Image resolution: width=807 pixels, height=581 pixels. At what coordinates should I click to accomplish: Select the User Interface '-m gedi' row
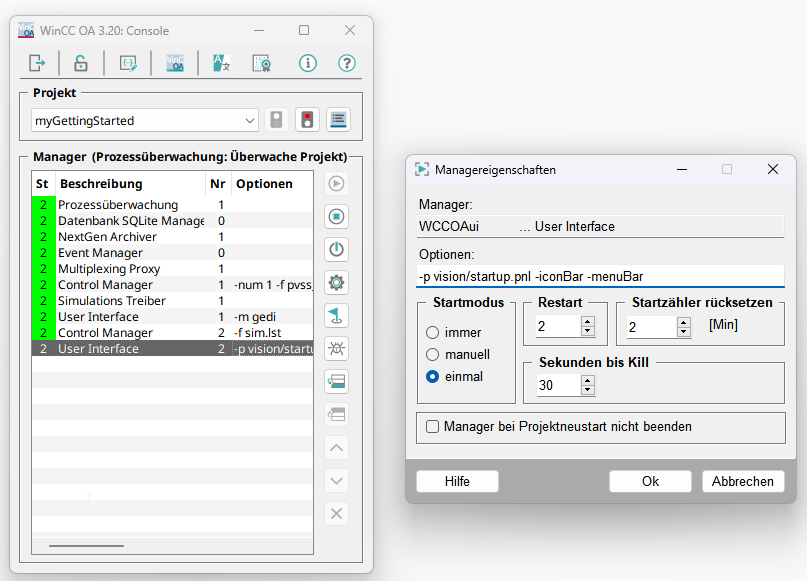coord(172,316)
